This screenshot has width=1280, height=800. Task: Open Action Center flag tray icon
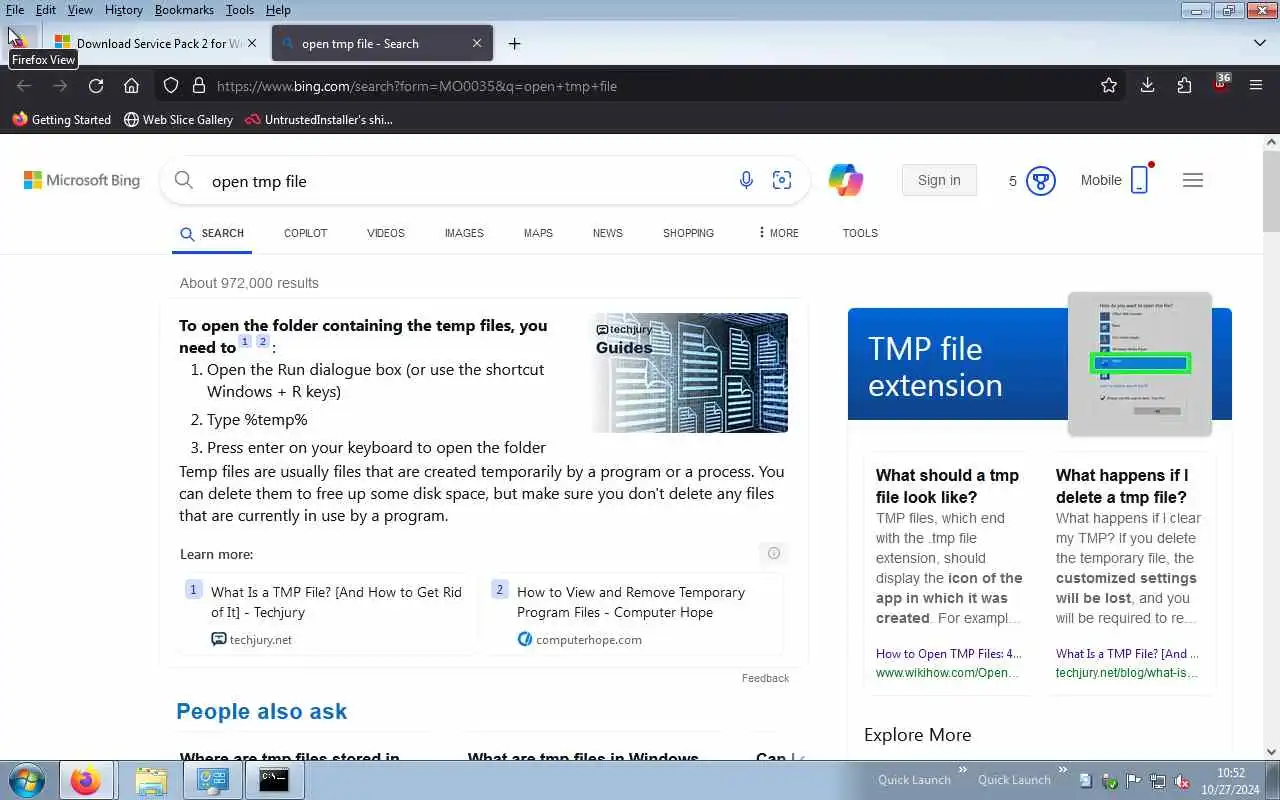point(1133,781)
